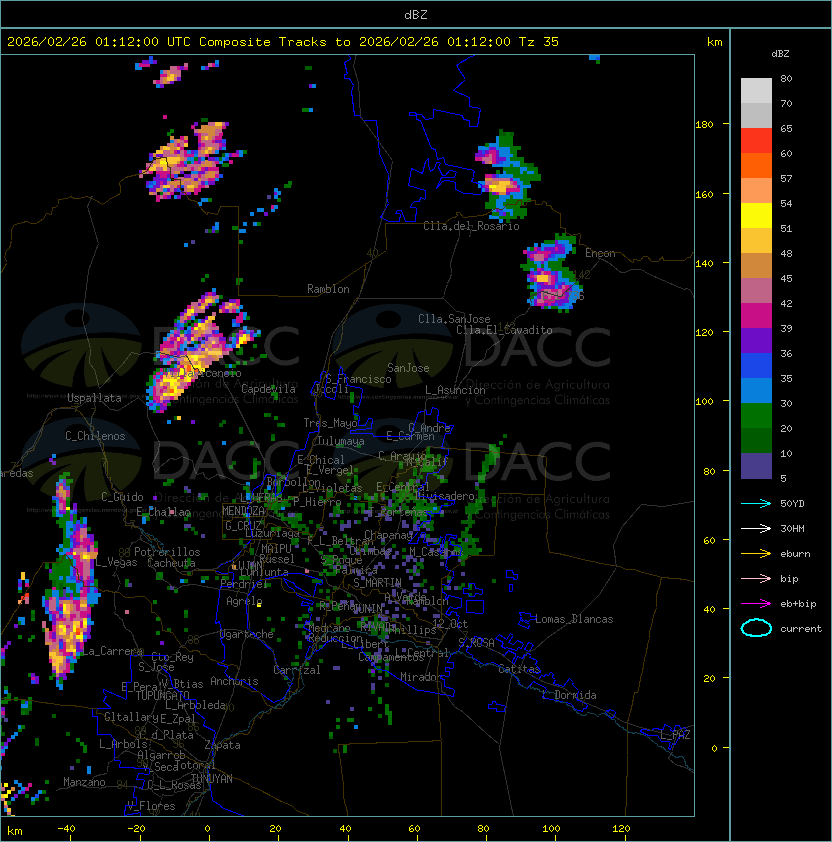Click the magenta eb+bip arrow legend icon

[756, 604]
